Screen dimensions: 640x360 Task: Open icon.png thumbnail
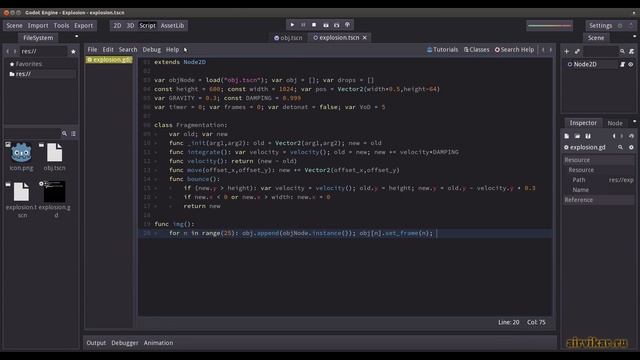[21, 153]
